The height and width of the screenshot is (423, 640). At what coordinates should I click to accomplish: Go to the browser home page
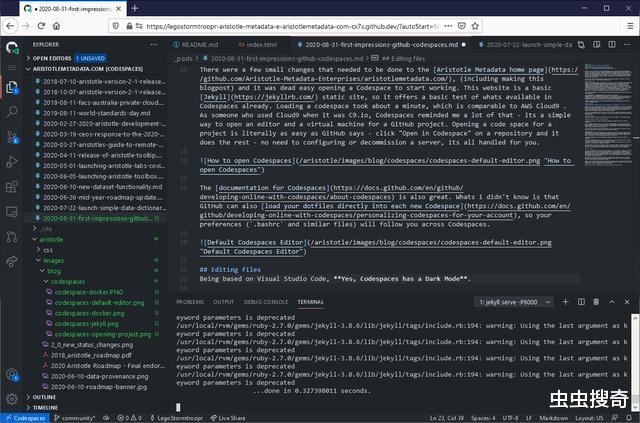(56, 26)
